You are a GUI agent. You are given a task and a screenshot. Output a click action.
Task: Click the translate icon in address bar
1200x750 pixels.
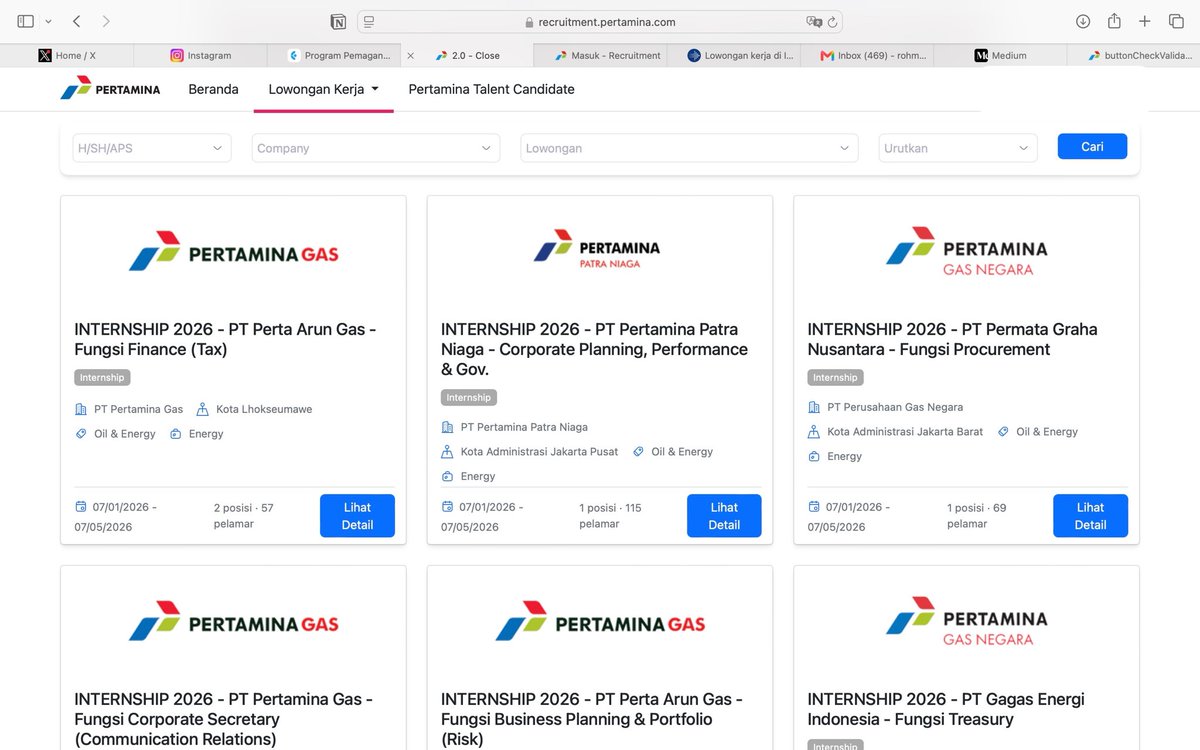(x=814, y=21)
